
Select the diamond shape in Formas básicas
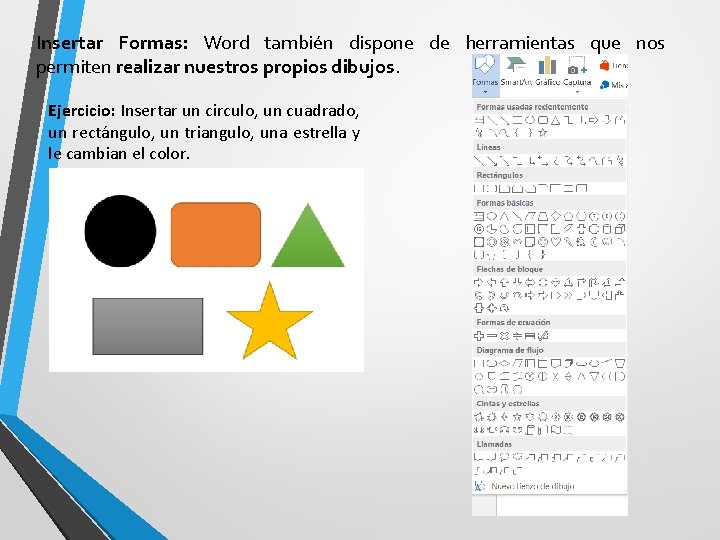pos(556,216)
